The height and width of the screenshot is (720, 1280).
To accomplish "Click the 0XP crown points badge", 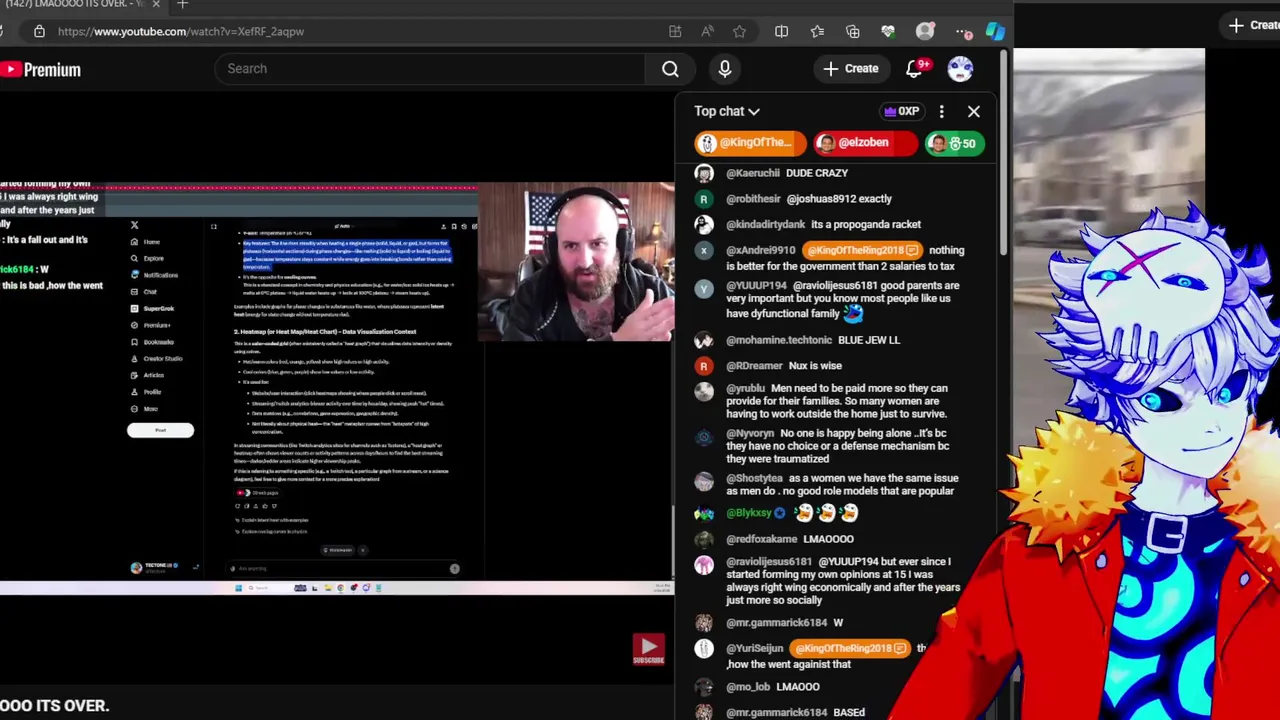I will click(x=900, y=111).
